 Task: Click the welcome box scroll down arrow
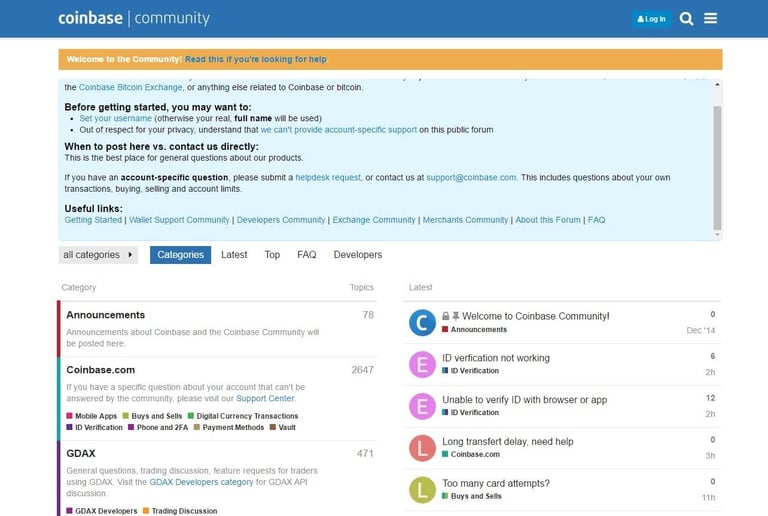point(717,235)
